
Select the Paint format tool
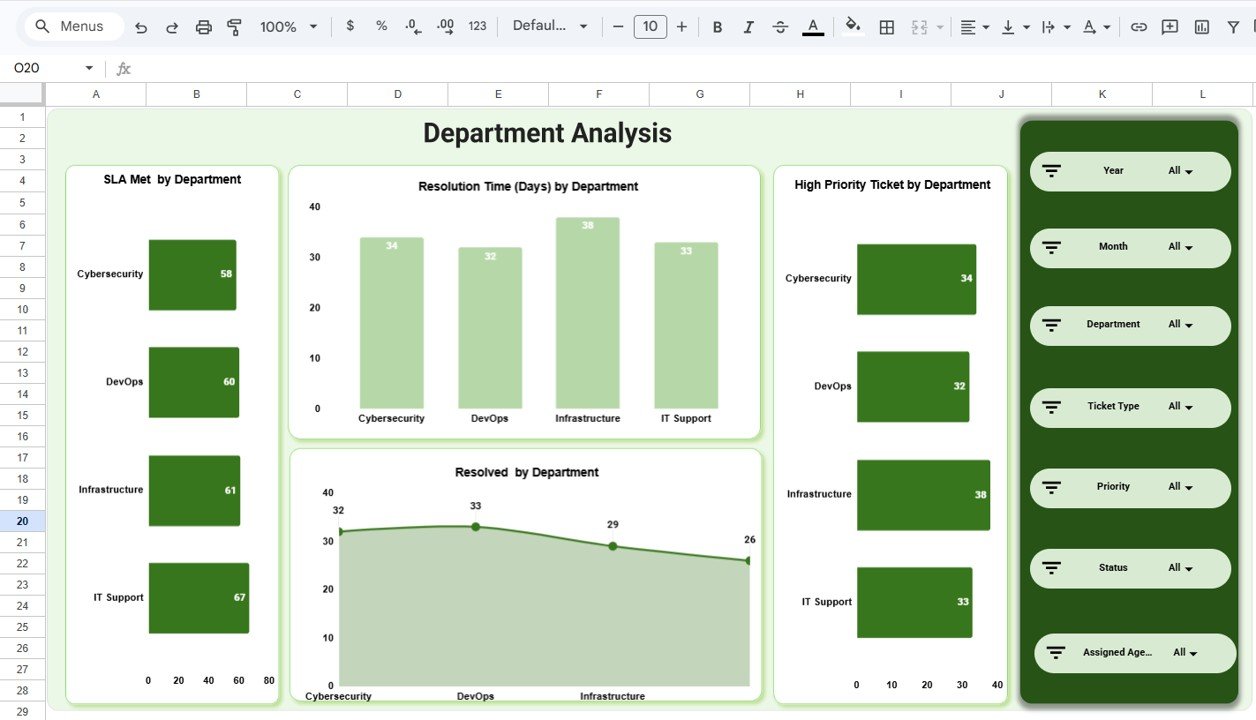(234, 27)
